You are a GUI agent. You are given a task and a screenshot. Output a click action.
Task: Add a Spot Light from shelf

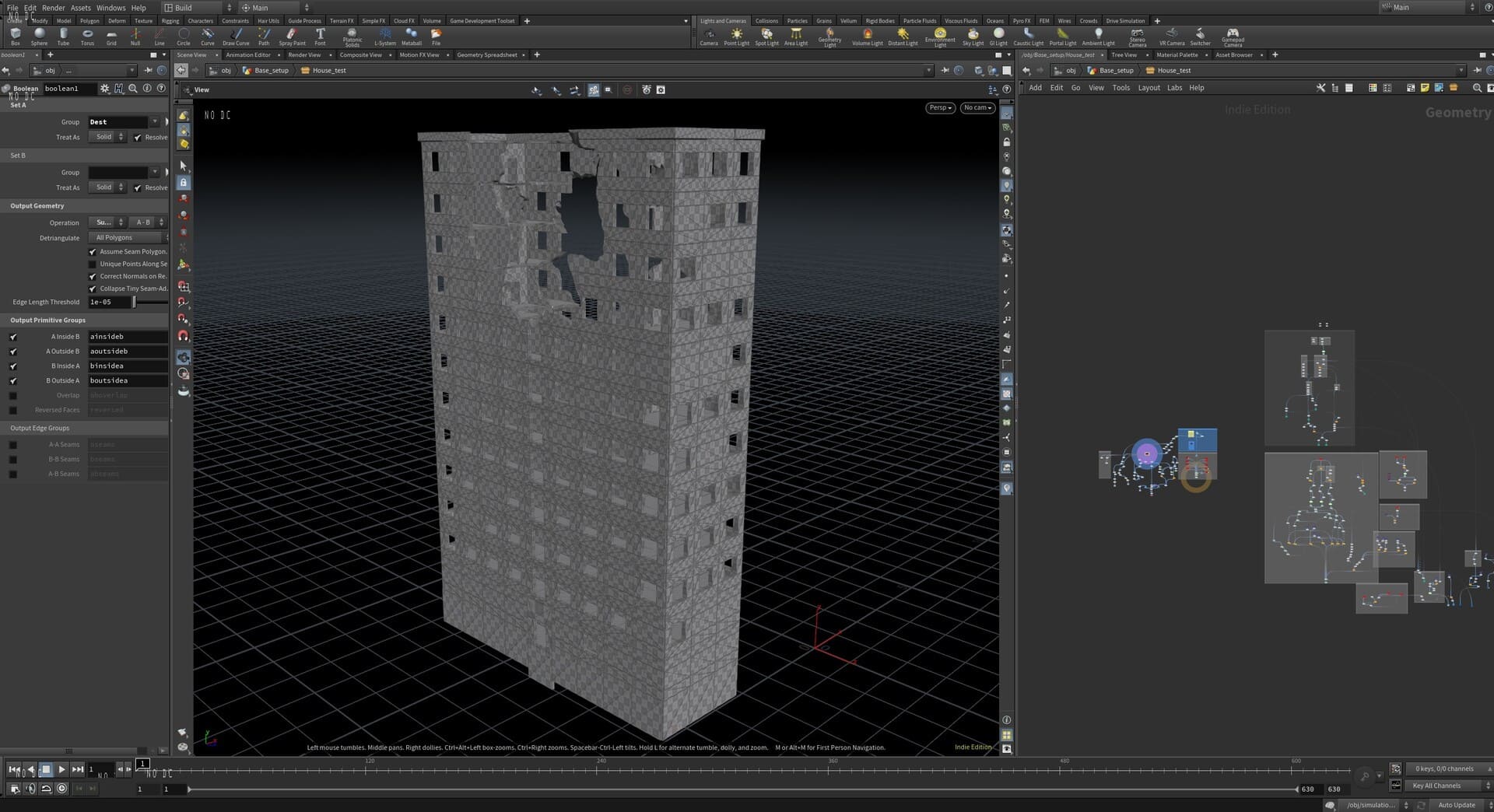(x=766, y=37)
